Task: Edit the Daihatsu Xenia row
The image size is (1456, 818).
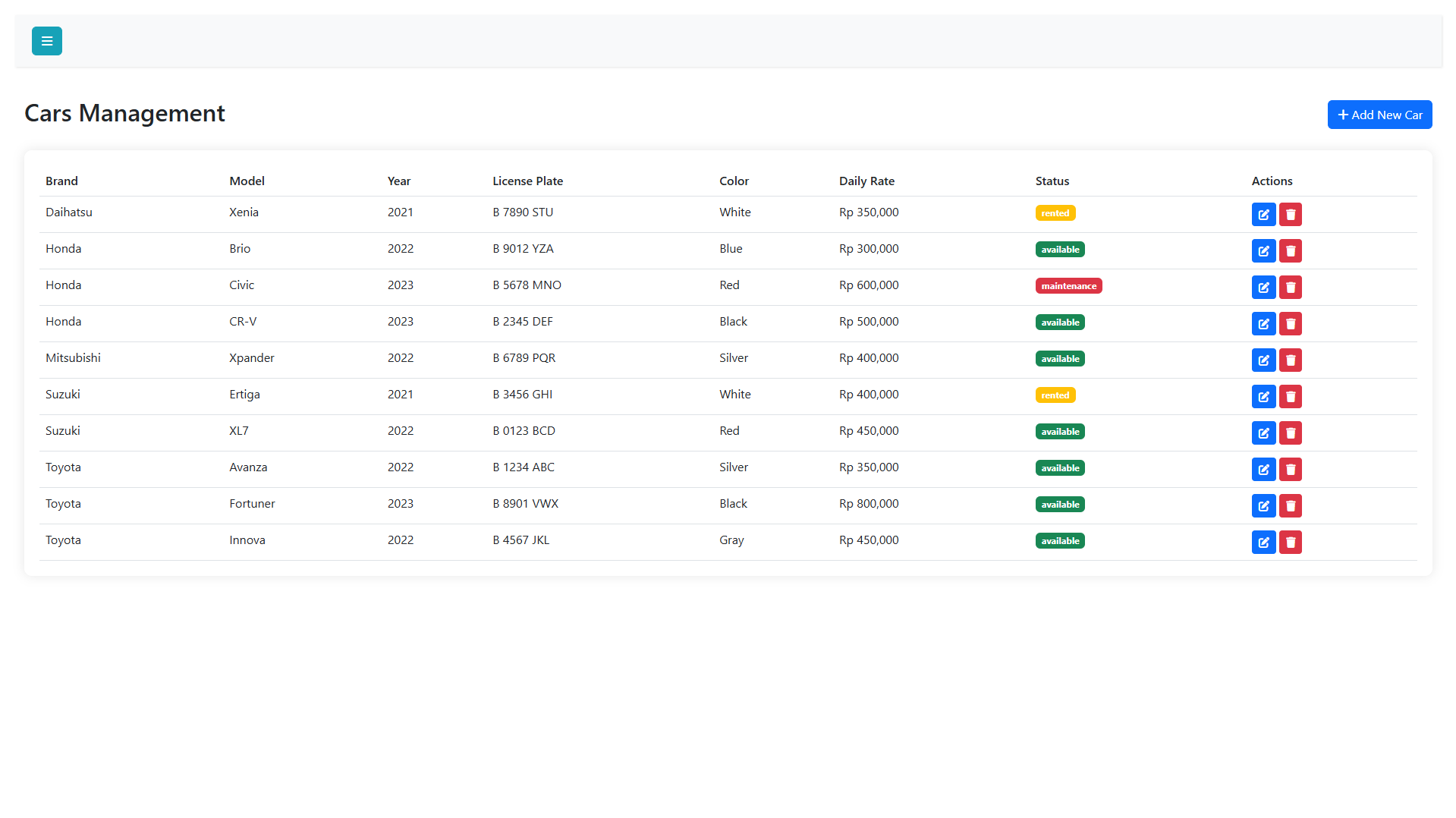Action: 1263,215
